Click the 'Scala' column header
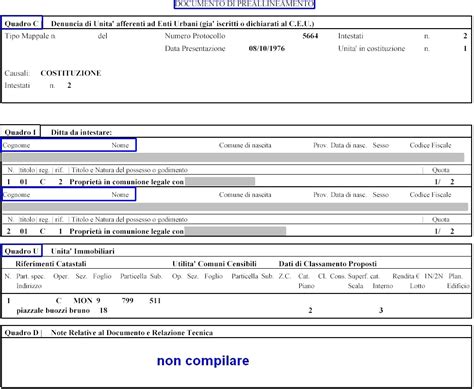This screenshot has height=389, width=474. 355,286
